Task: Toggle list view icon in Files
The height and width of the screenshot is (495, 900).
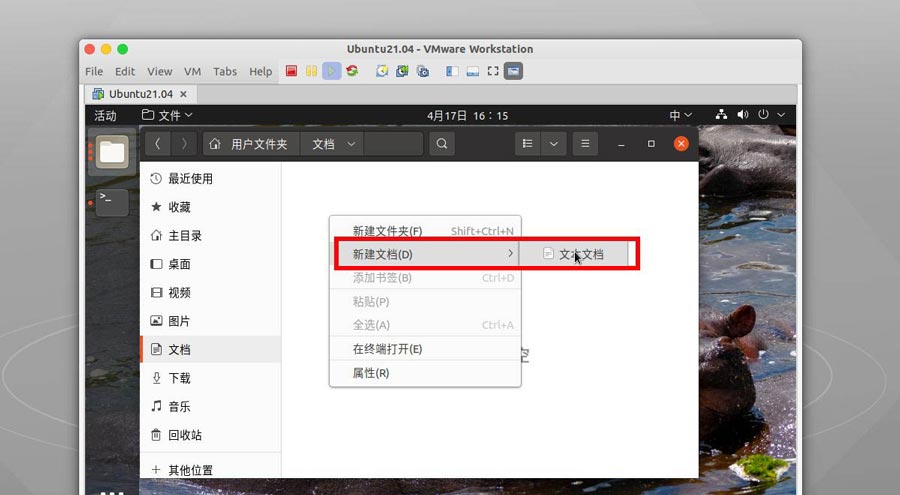Action: (527, 144)
